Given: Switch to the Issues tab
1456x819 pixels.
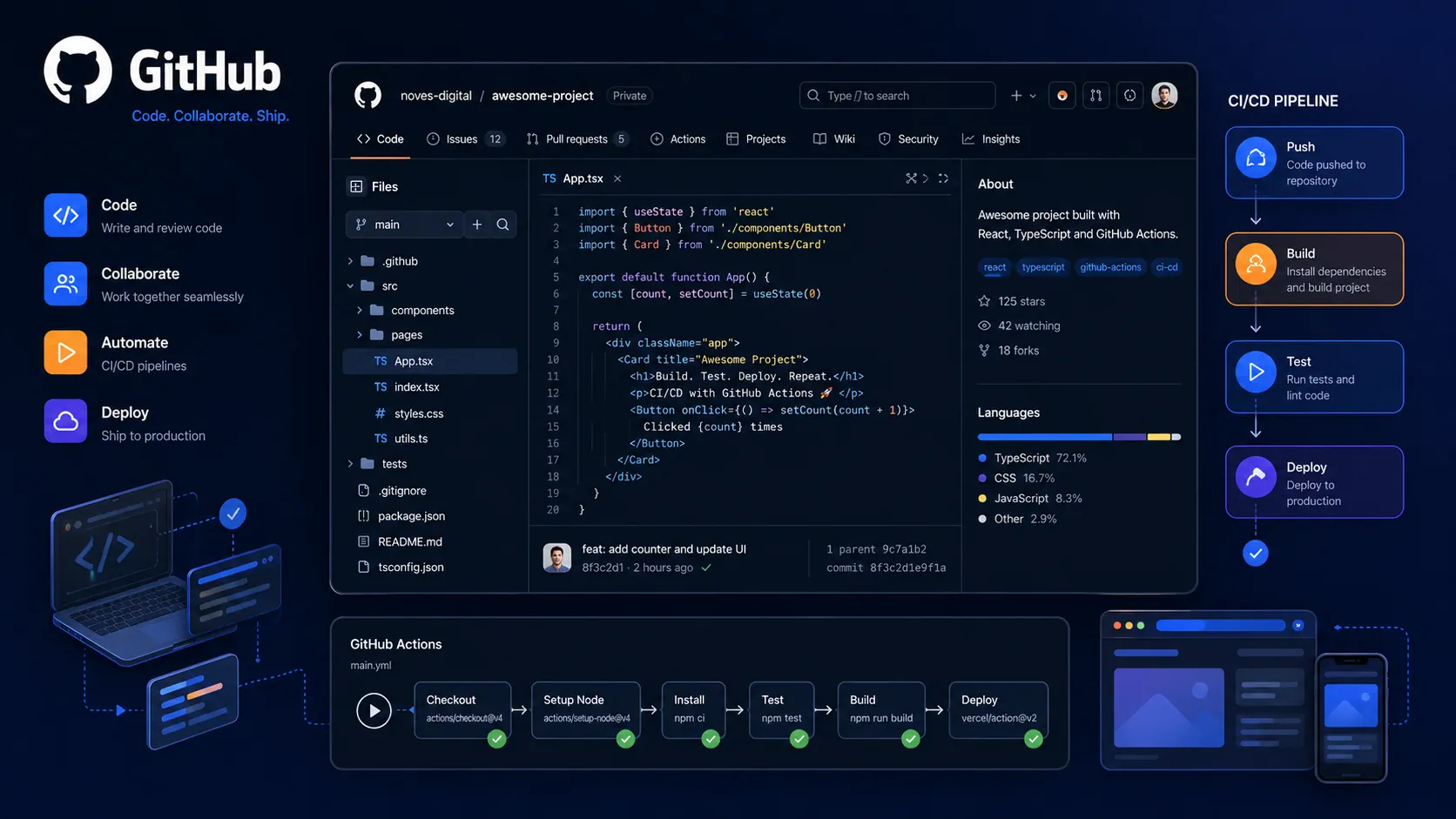Looking at the screenshot, I should click(x=461, y=138).
